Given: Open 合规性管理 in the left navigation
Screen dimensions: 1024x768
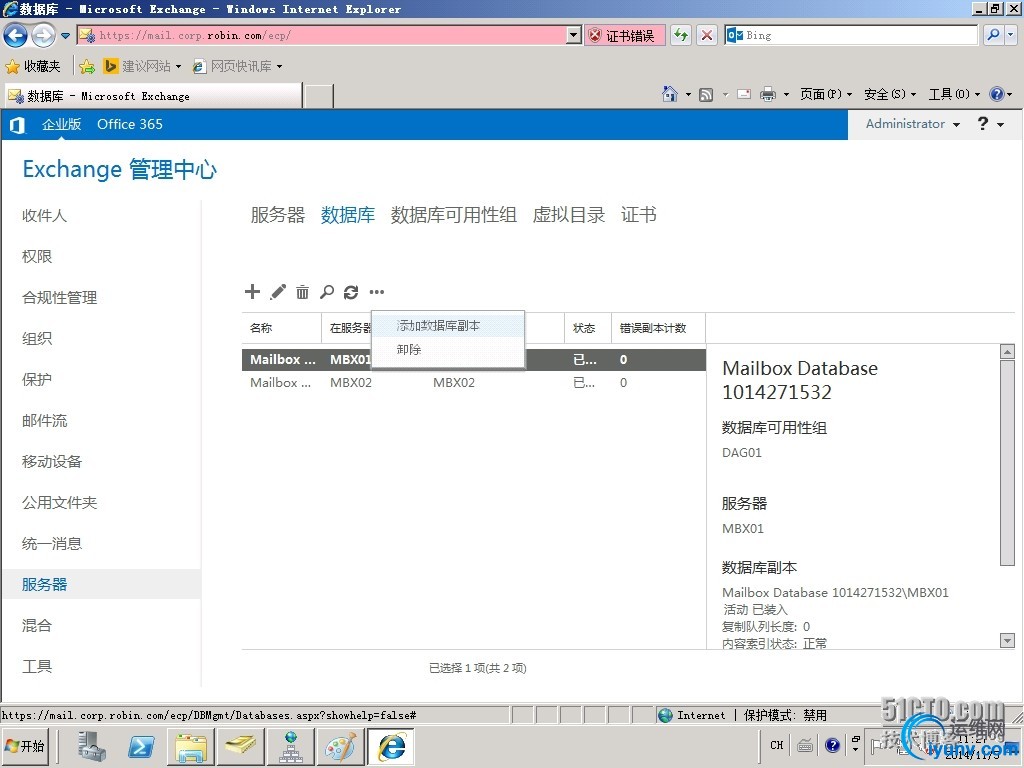Looking at the screenshot, I should (59, 298).
